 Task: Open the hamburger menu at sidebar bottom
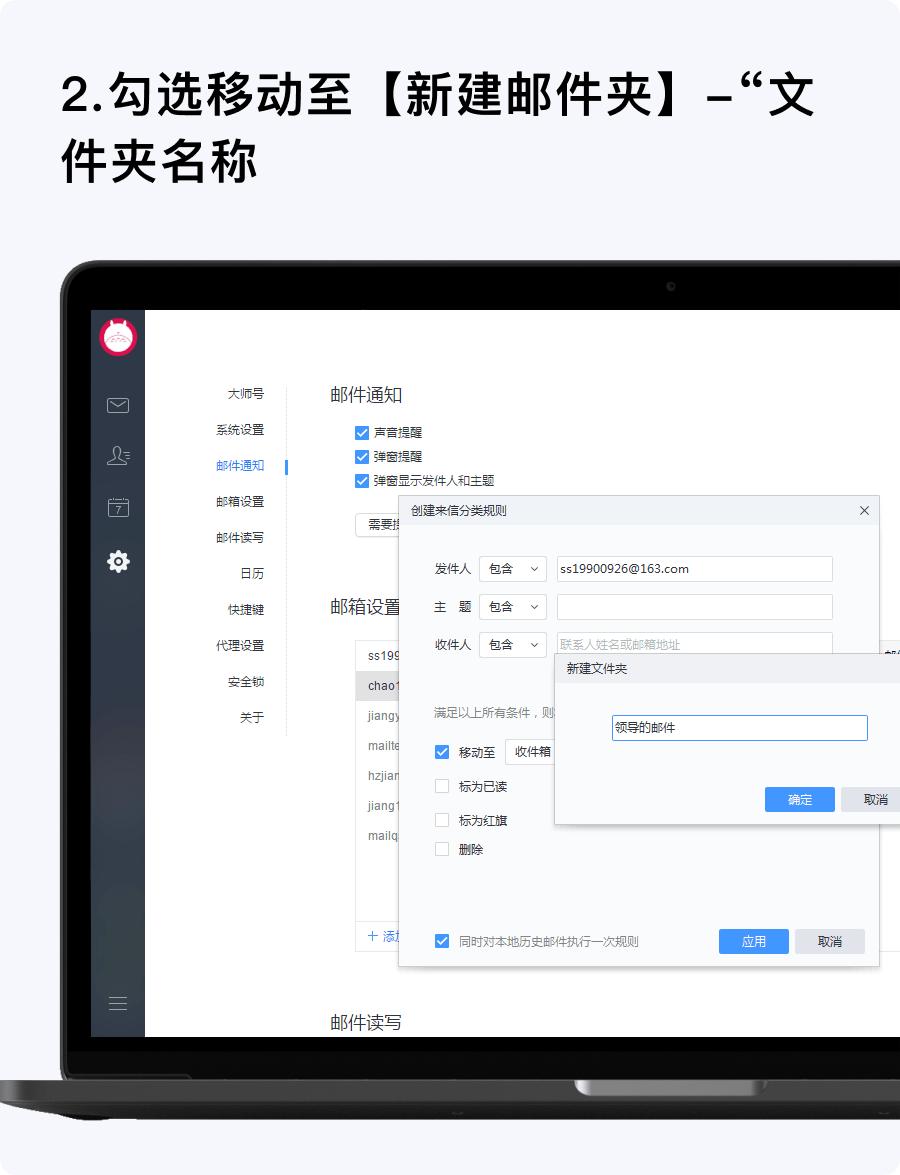tap(118, 1003)
